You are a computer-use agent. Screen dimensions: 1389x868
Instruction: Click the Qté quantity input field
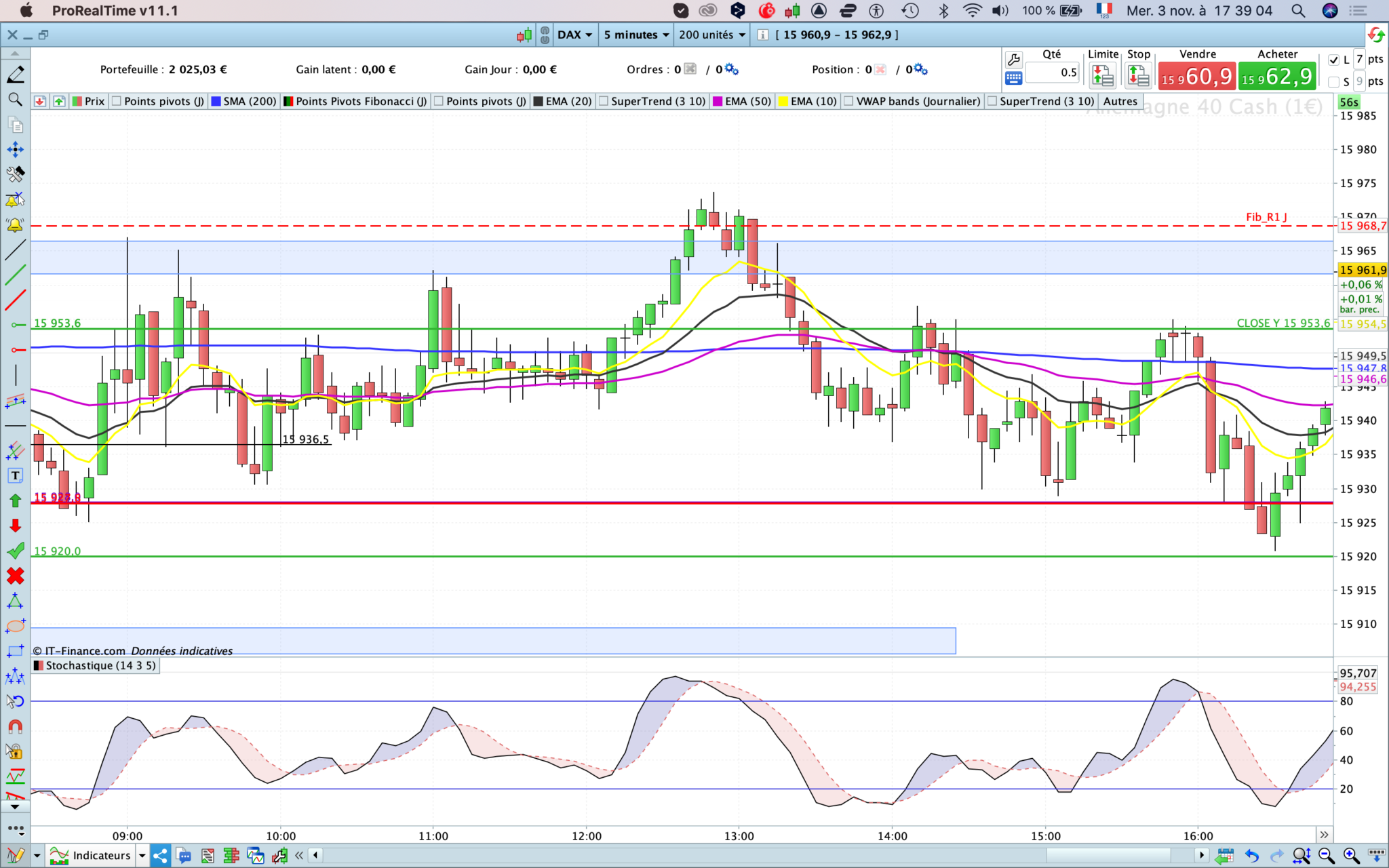click(1053, 73)
